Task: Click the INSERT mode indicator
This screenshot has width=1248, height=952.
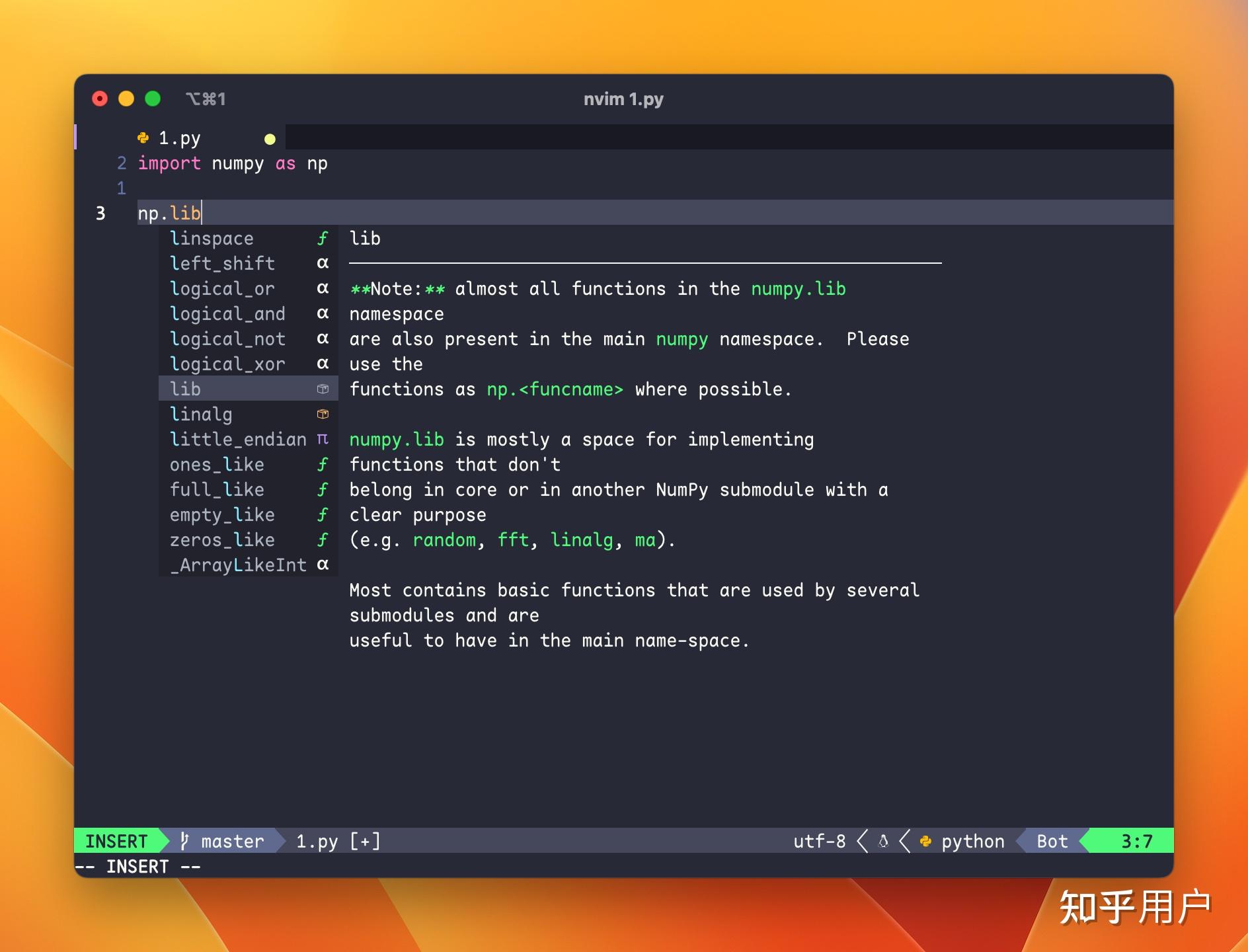Action: point(118,841)
